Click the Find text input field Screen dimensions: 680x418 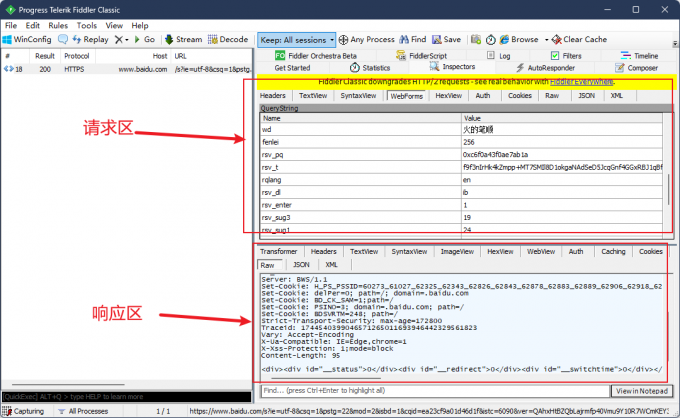(435, 391)
